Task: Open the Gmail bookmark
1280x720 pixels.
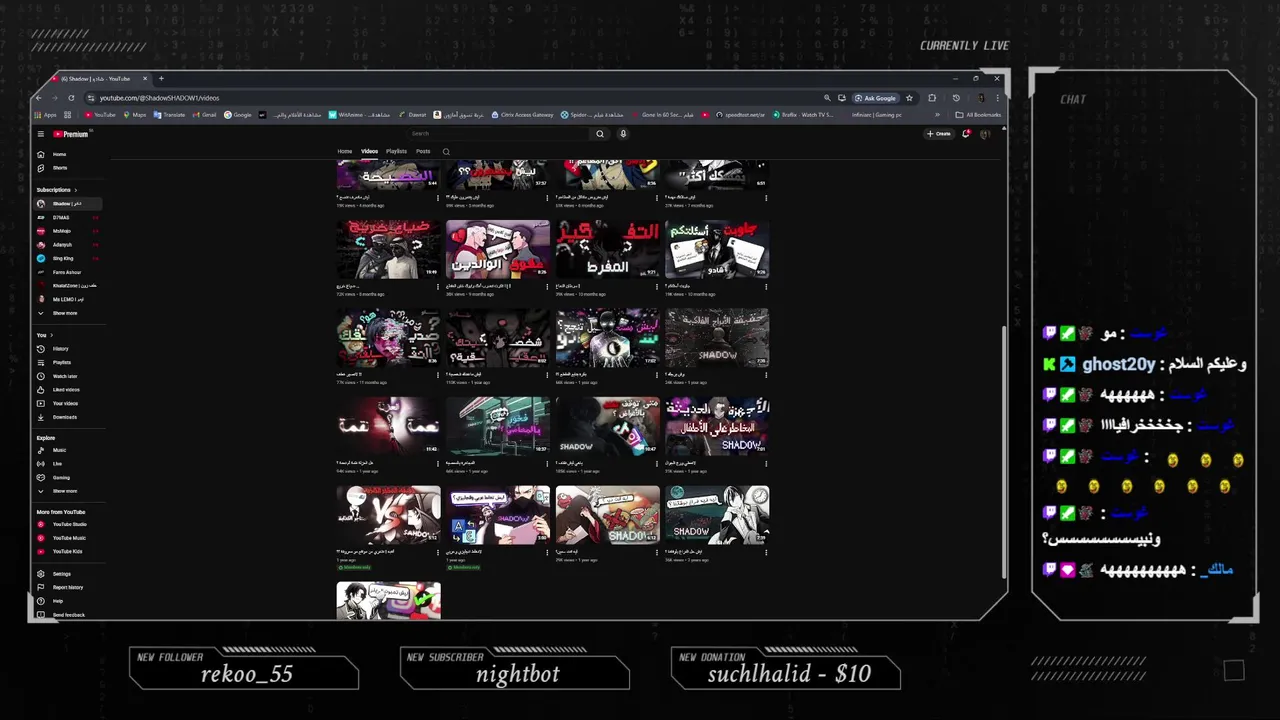Action: tap(204, 115)
